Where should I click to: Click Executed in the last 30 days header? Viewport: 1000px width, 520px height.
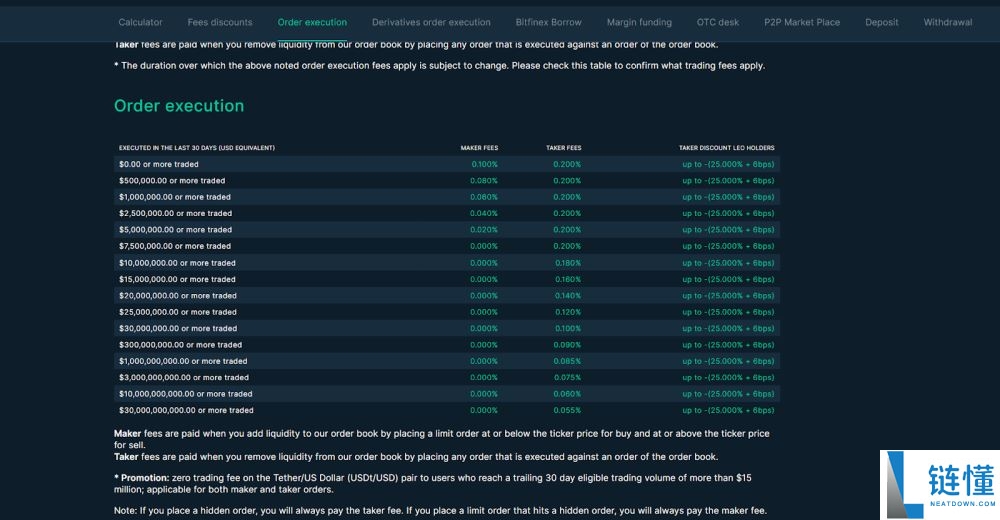click(x=196, y=148)
